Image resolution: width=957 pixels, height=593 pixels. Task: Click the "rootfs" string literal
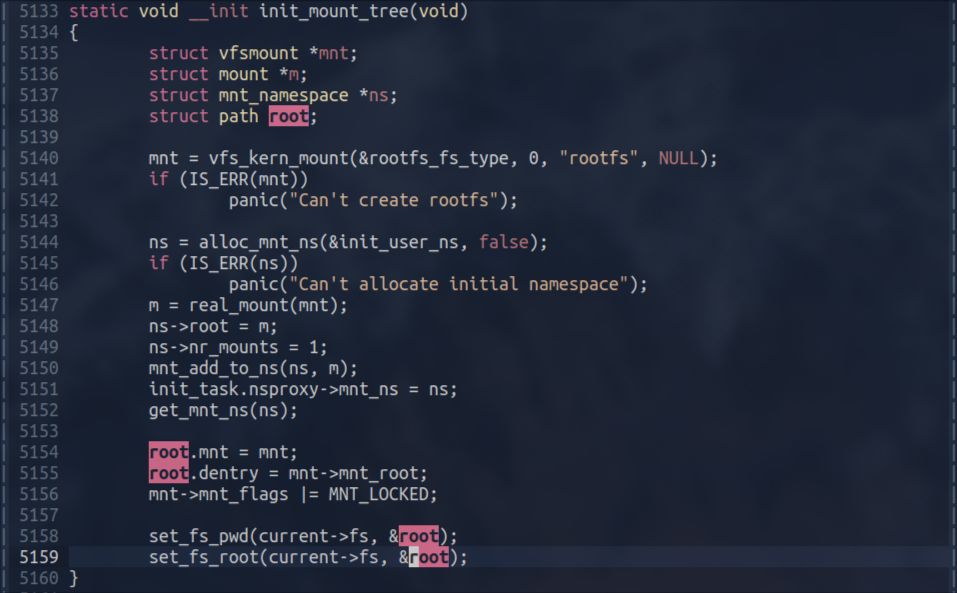click(598, 158)
